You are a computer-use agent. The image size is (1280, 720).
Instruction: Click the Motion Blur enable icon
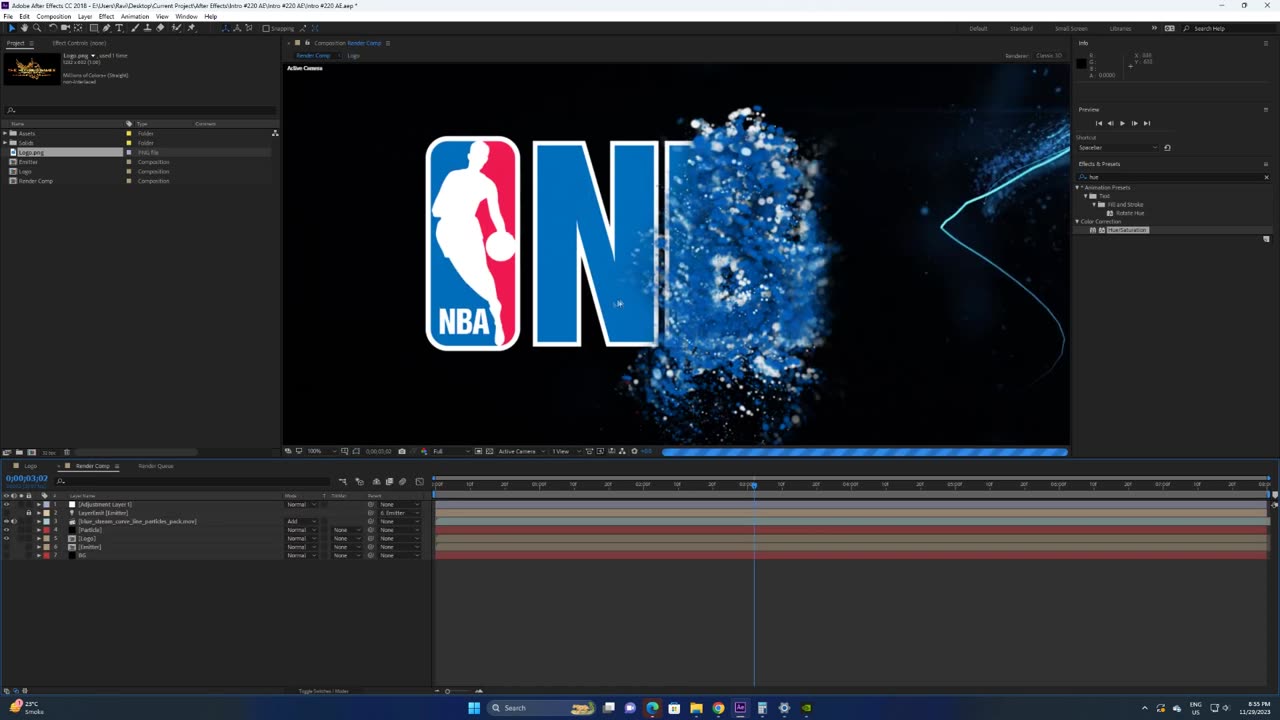coord(402,482)
